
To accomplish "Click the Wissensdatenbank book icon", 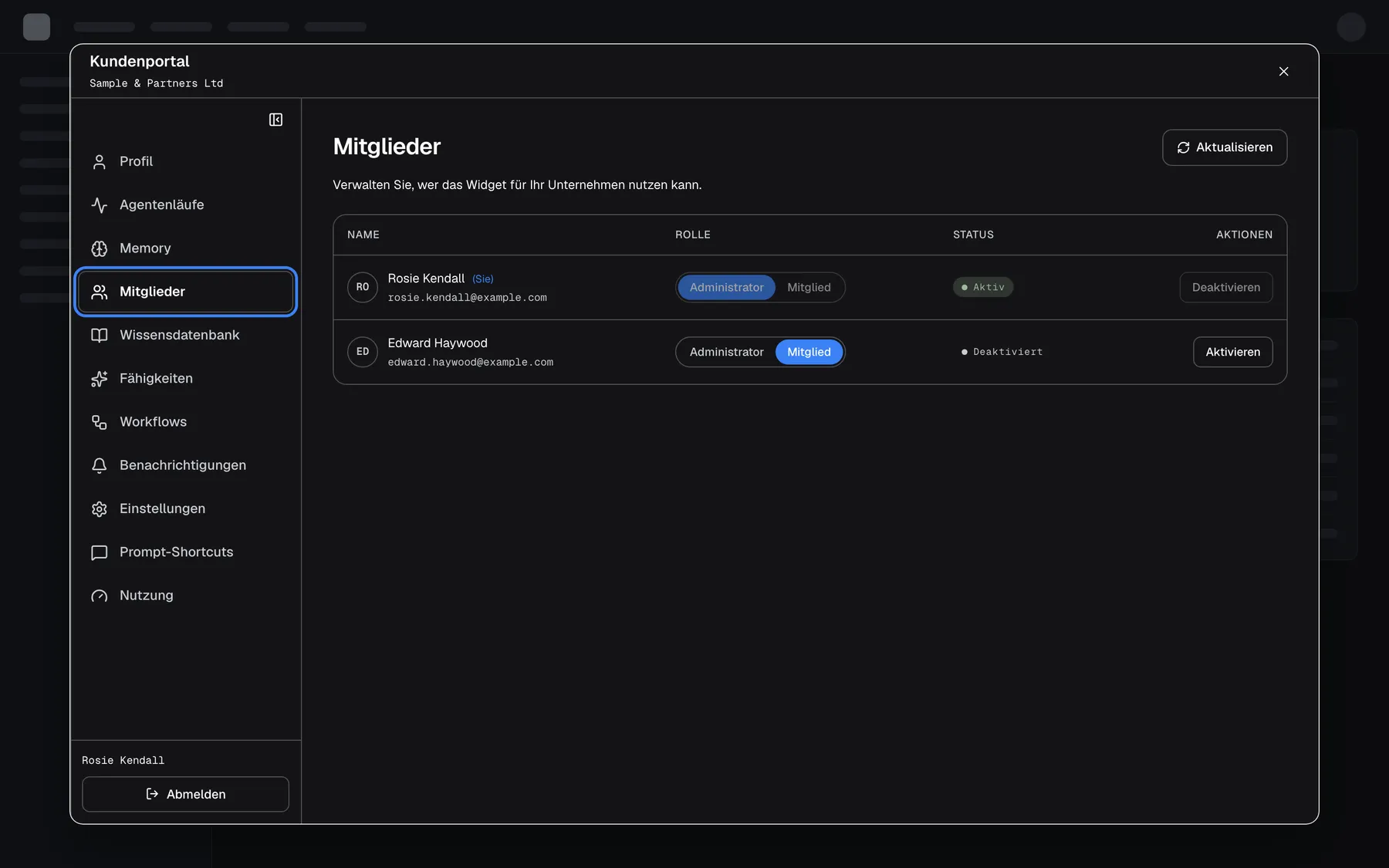I will (x=100, y=335).
